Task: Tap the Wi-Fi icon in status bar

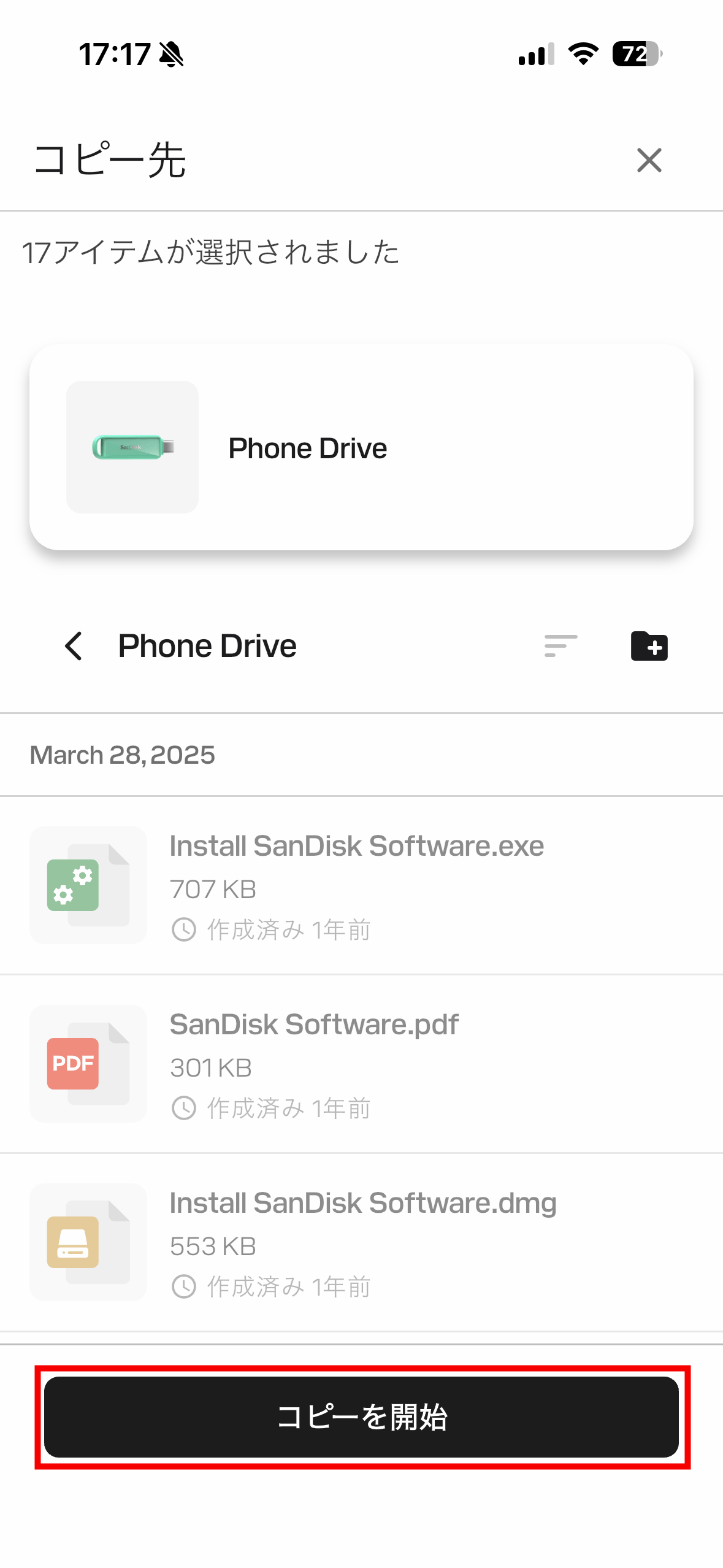Action: (x=583, y=54)
